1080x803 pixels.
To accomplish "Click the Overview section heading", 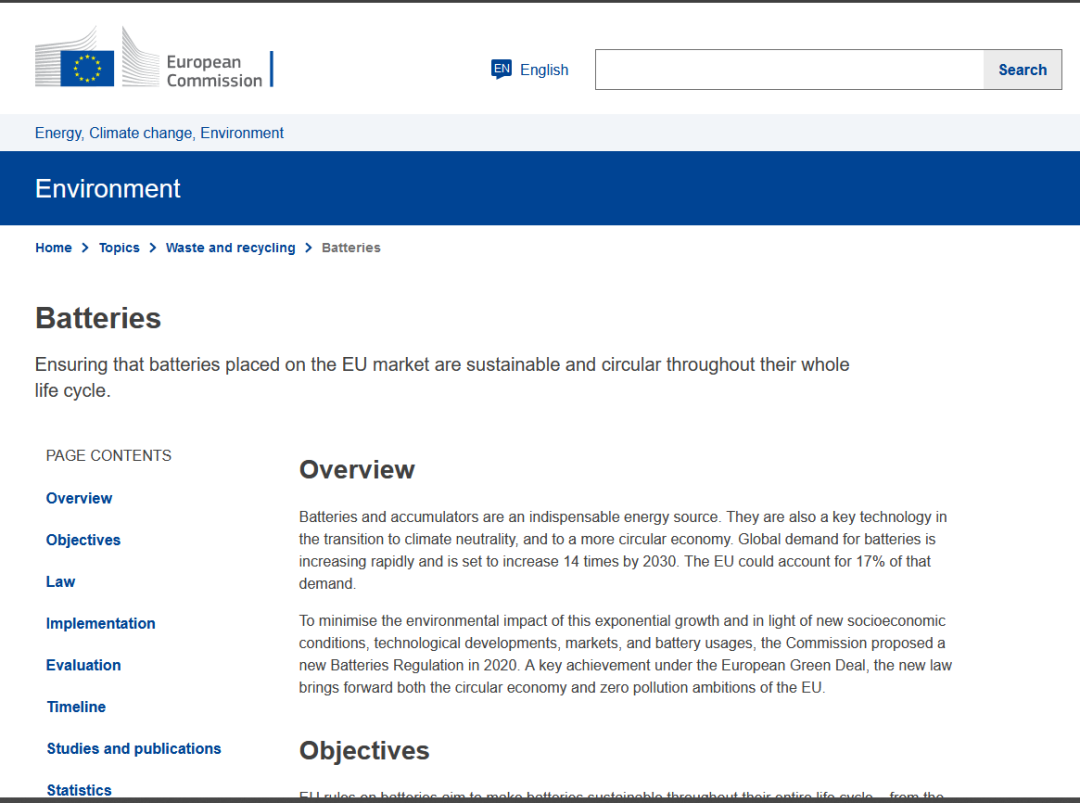I will click(x=357, y=470).
